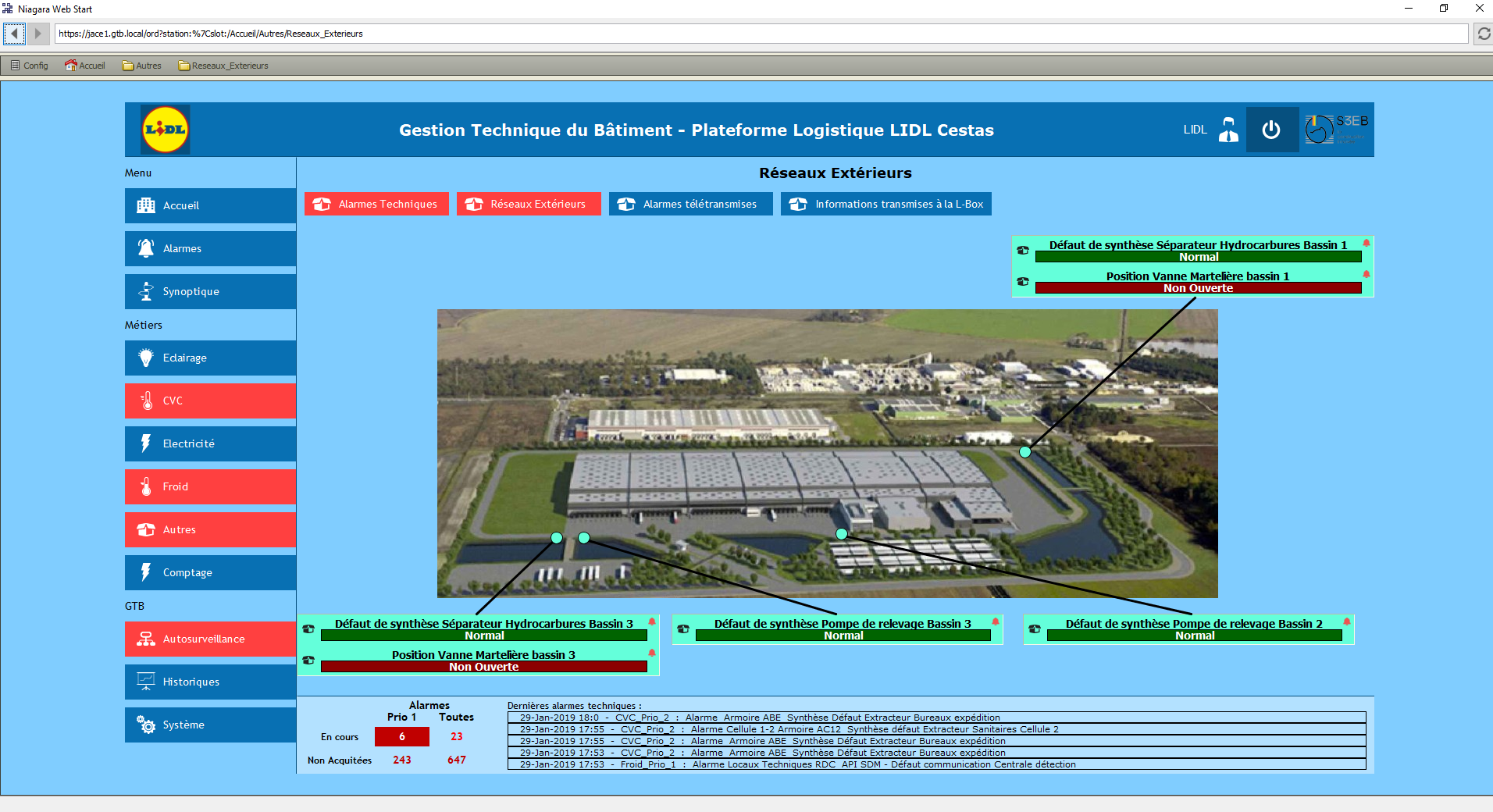
Task: Click Séparateur Hydrocarbures Bassin 3 Normal status
Action: point(484,636)
